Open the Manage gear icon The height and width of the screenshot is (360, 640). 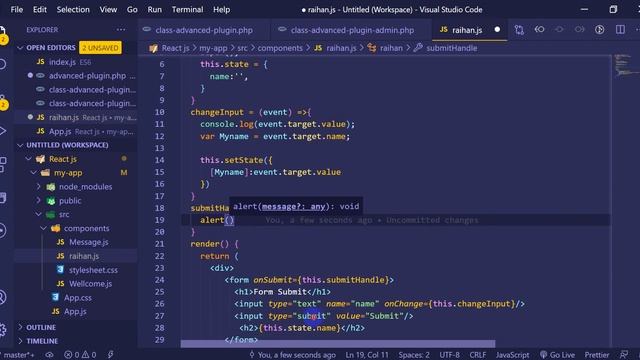click(x=3, y=329)
